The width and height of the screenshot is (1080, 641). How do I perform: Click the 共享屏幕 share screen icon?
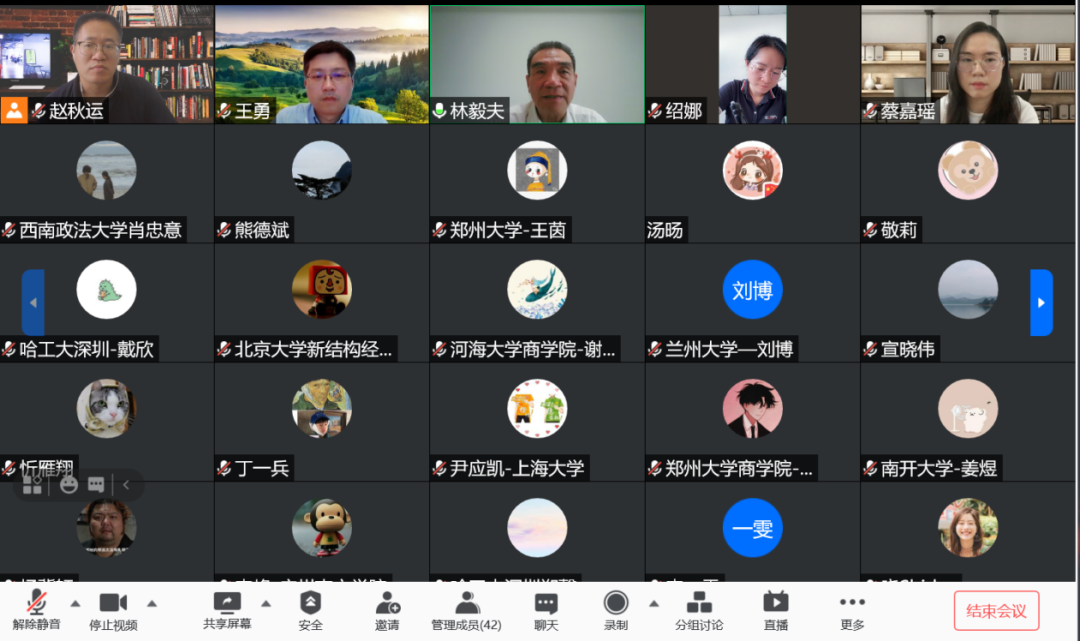click(x=227, y=602)
